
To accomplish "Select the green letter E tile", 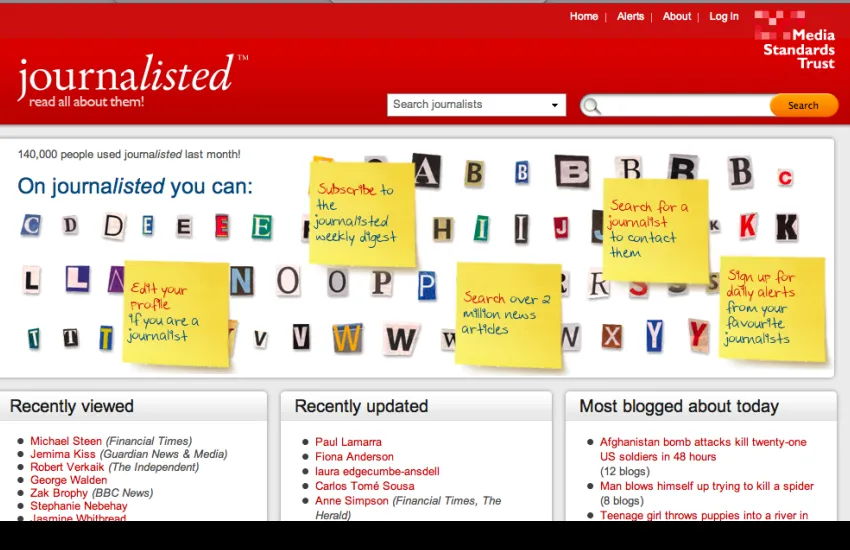I will (261, 227).
